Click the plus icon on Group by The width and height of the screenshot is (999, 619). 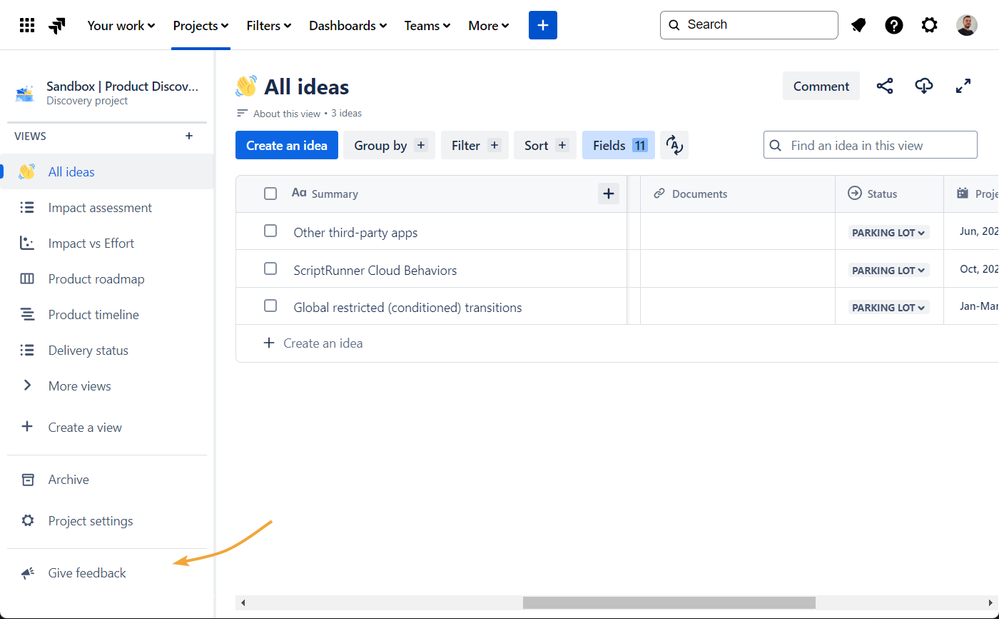click(420, 145)
